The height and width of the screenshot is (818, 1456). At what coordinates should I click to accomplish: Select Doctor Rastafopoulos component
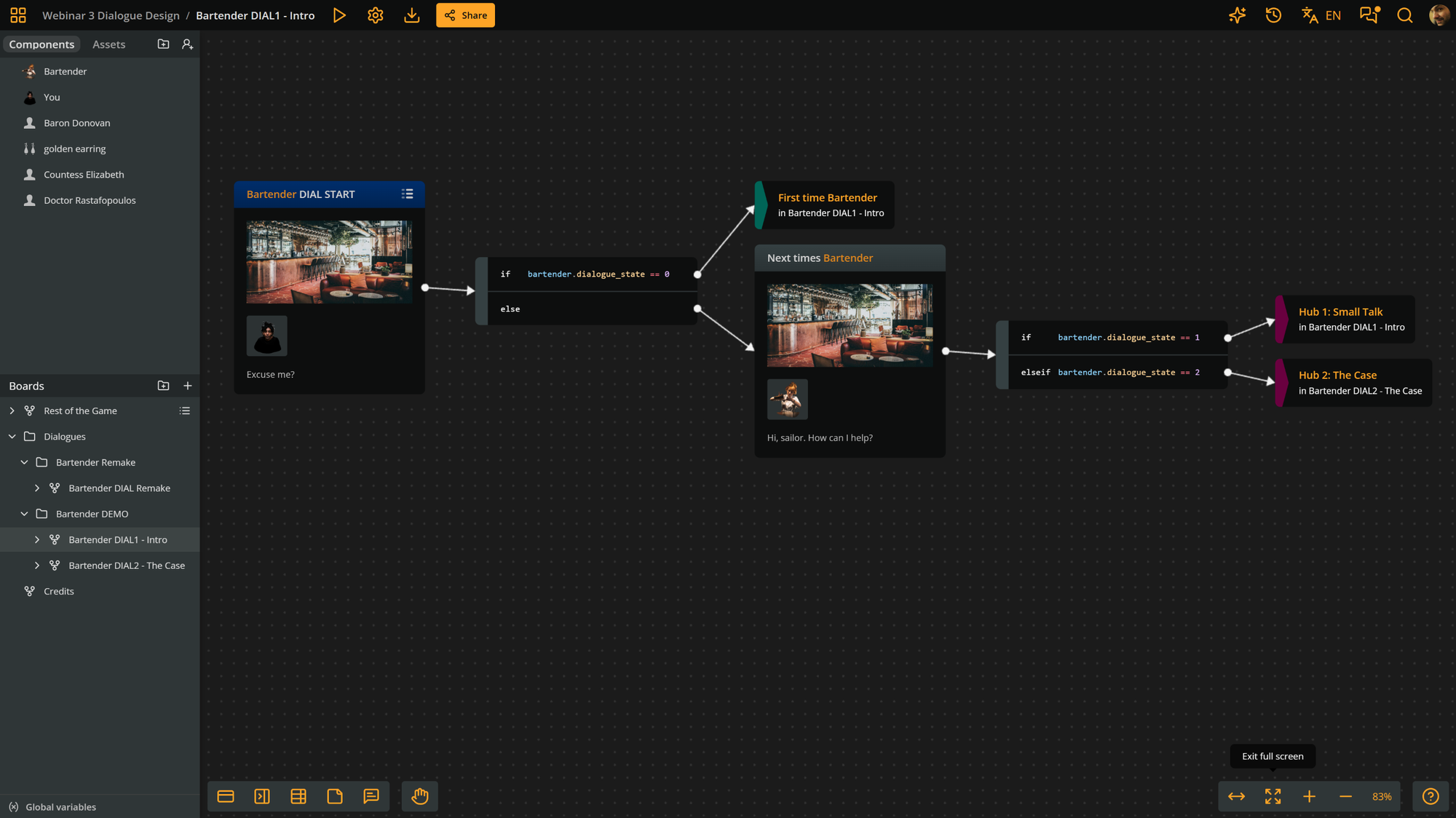click(x=100, y=200)
